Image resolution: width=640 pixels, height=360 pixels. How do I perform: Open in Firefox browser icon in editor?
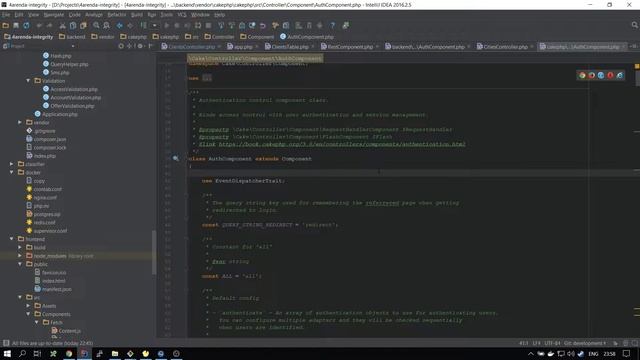tap(591, 75)
